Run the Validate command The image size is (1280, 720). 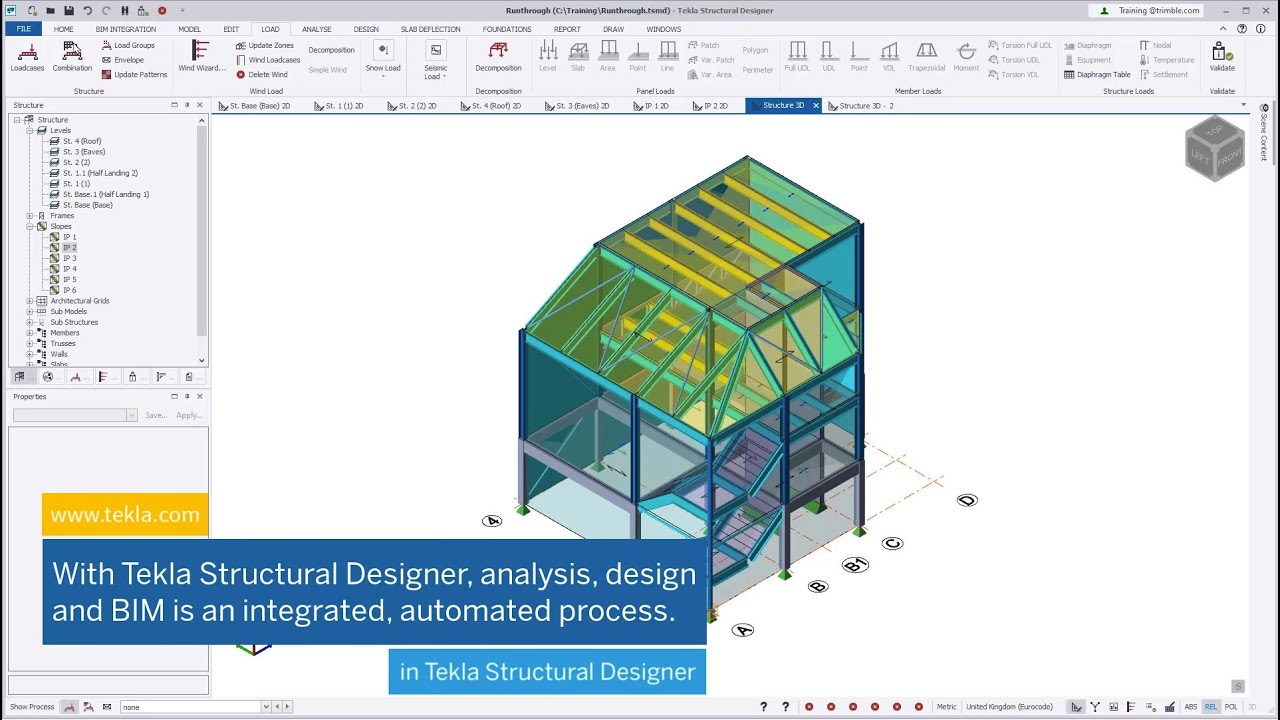(1221, 57)
